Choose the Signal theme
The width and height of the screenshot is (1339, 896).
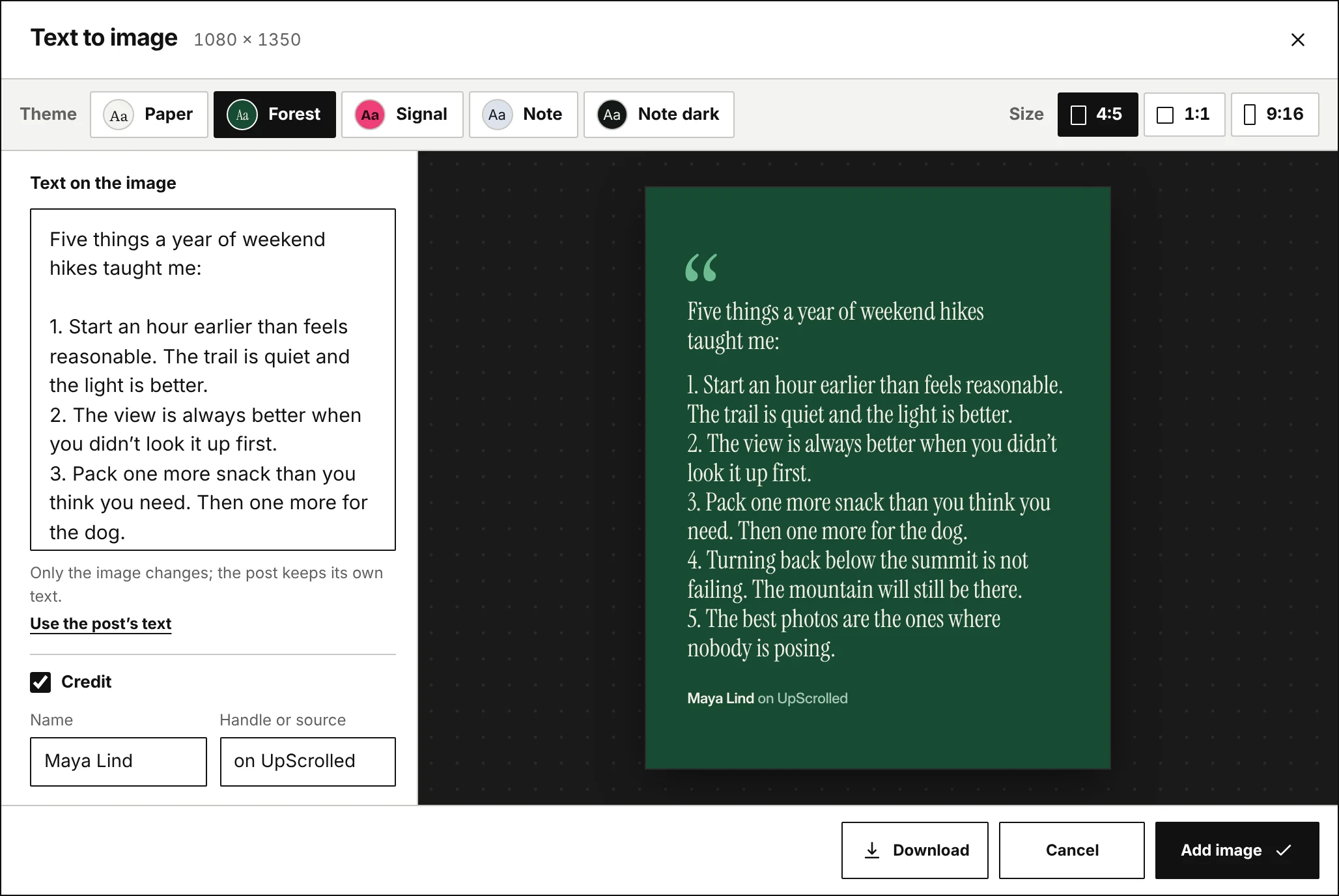[x=402, y=115]
